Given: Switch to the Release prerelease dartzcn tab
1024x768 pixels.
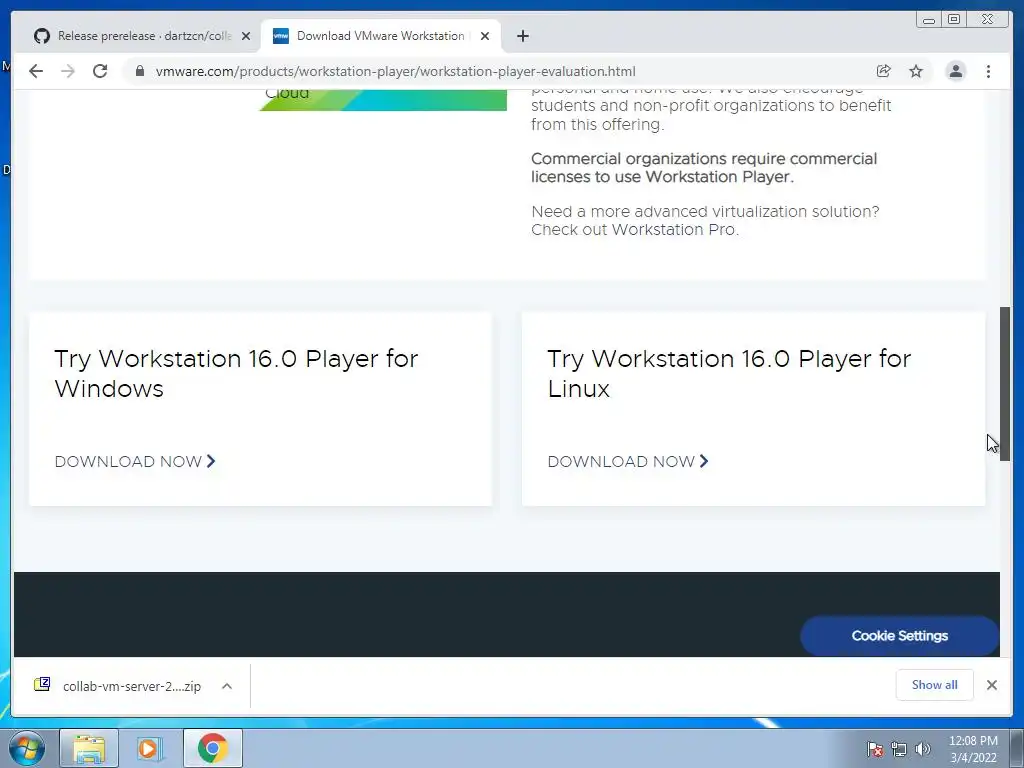Looking at the screenshot, I should point(142,36).
